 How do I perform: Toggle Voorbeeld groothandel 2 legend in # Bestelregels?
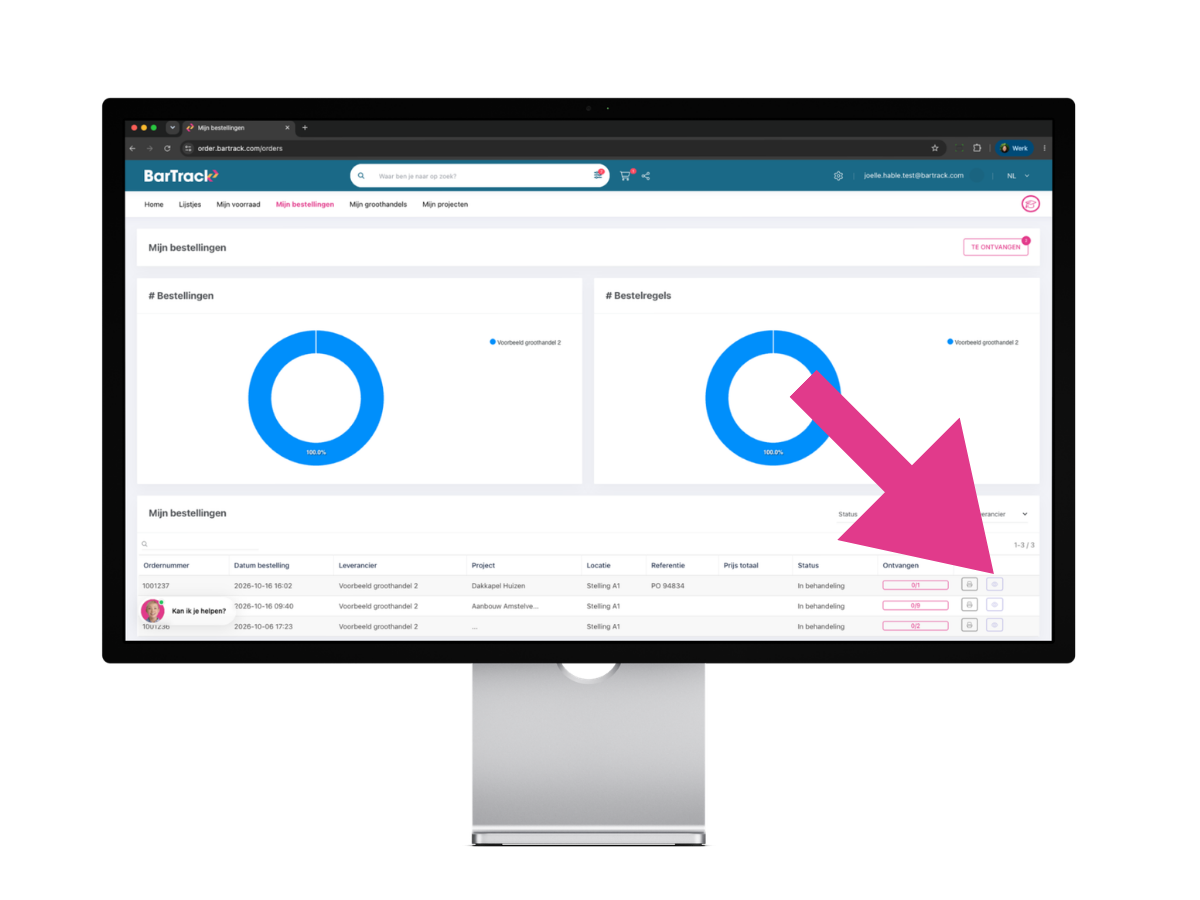(x=983, y=342)
